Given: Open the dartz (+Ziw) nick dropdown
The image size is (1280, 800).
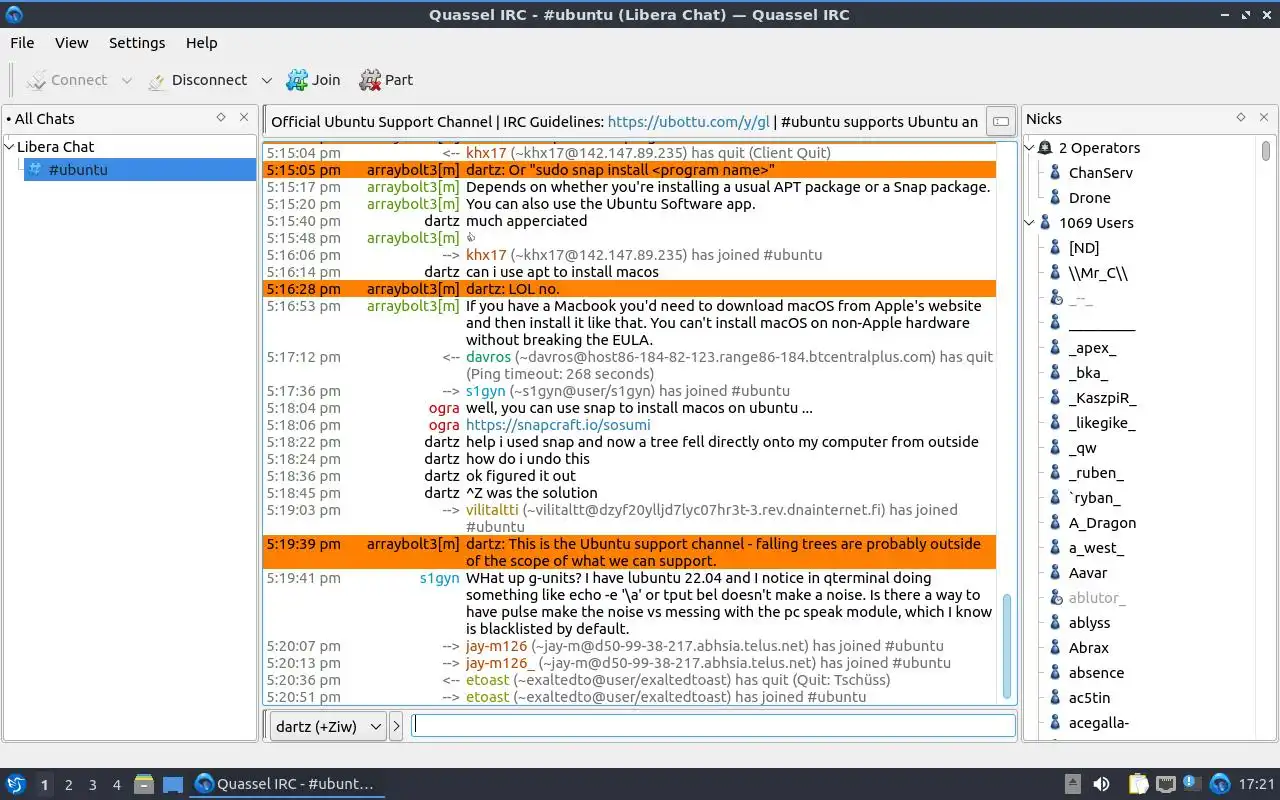Looking at the screenshot, I should coord(327,726).
